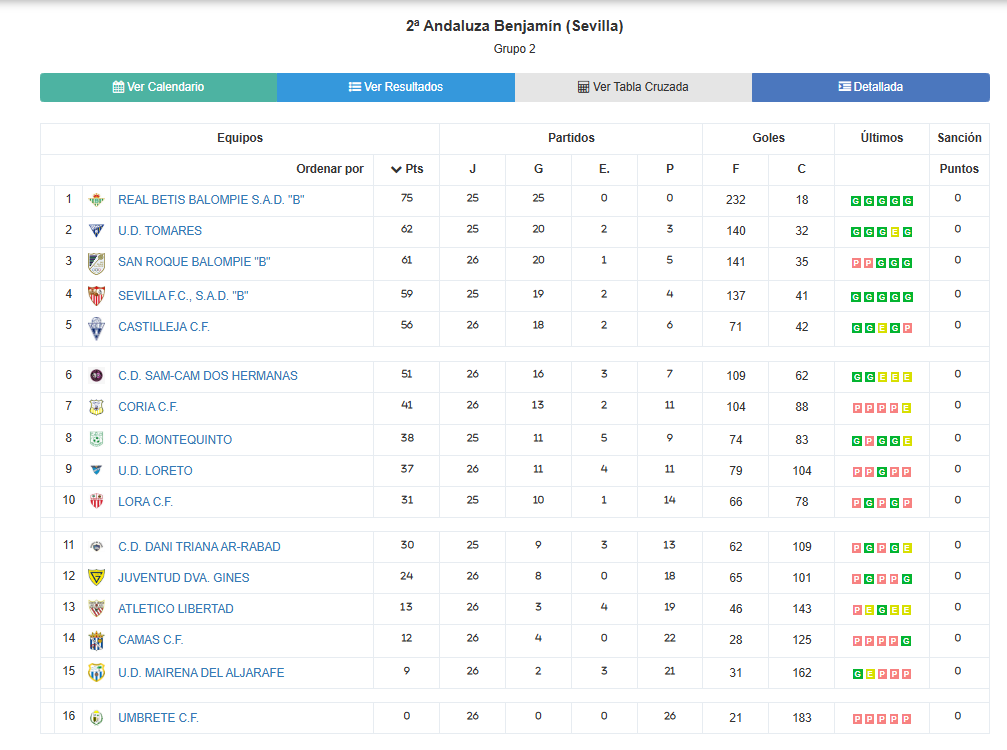
Task: Open U.D. LORETO team link
Action: (155, 471)
